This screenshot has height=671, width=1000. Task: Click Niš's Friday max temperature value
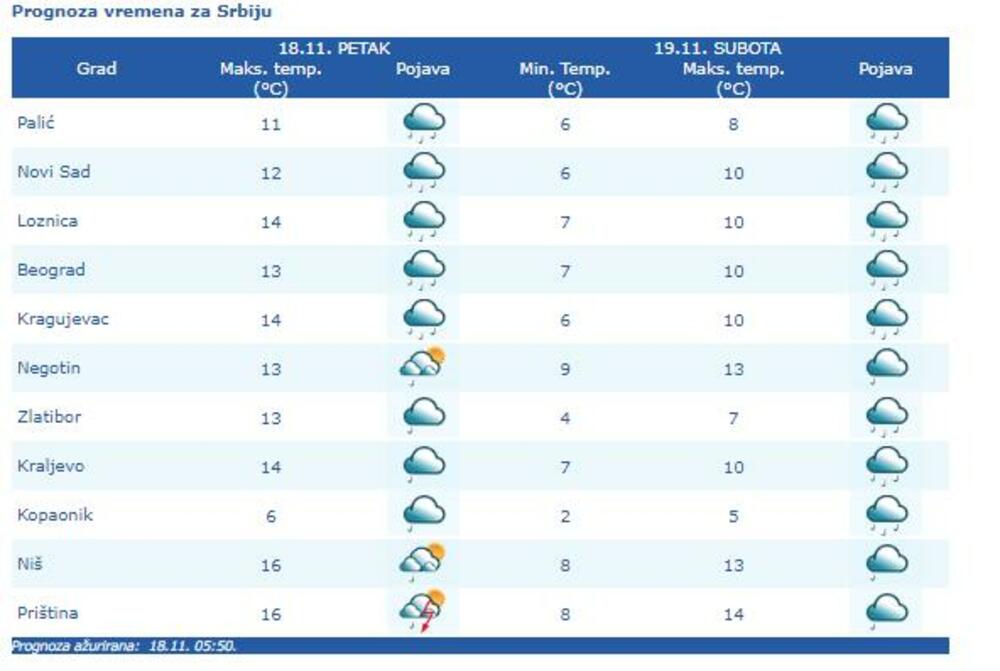270,565
